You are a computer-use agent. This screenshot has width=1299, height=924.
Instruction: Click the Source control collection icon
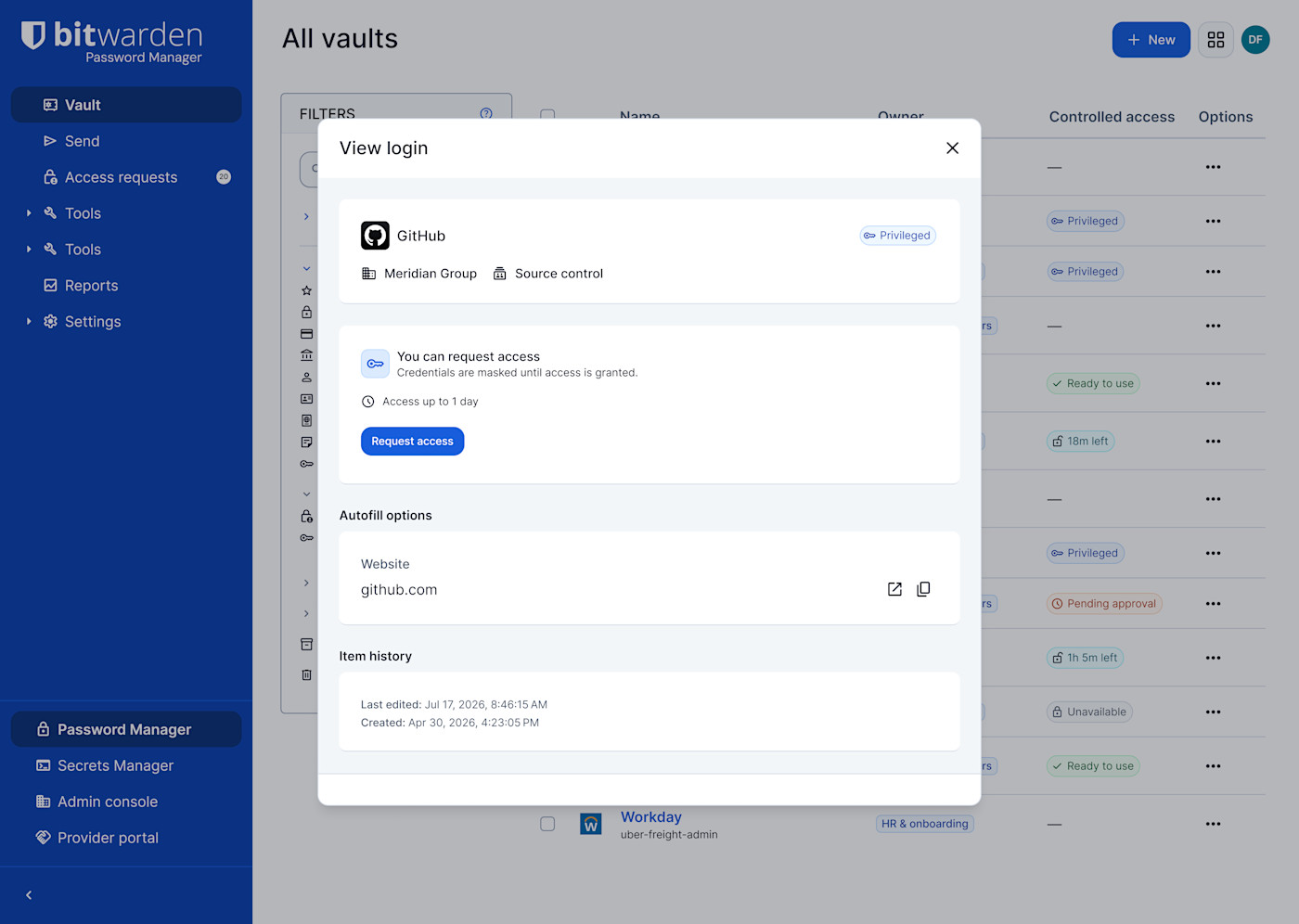(499, 274)
